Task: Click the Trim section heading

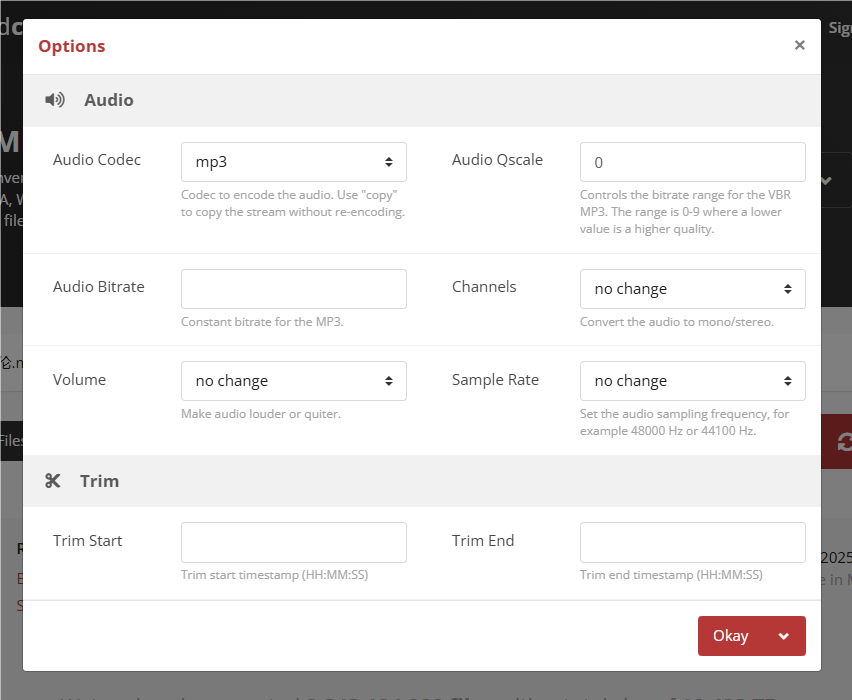Action: [x=99, y=481]
